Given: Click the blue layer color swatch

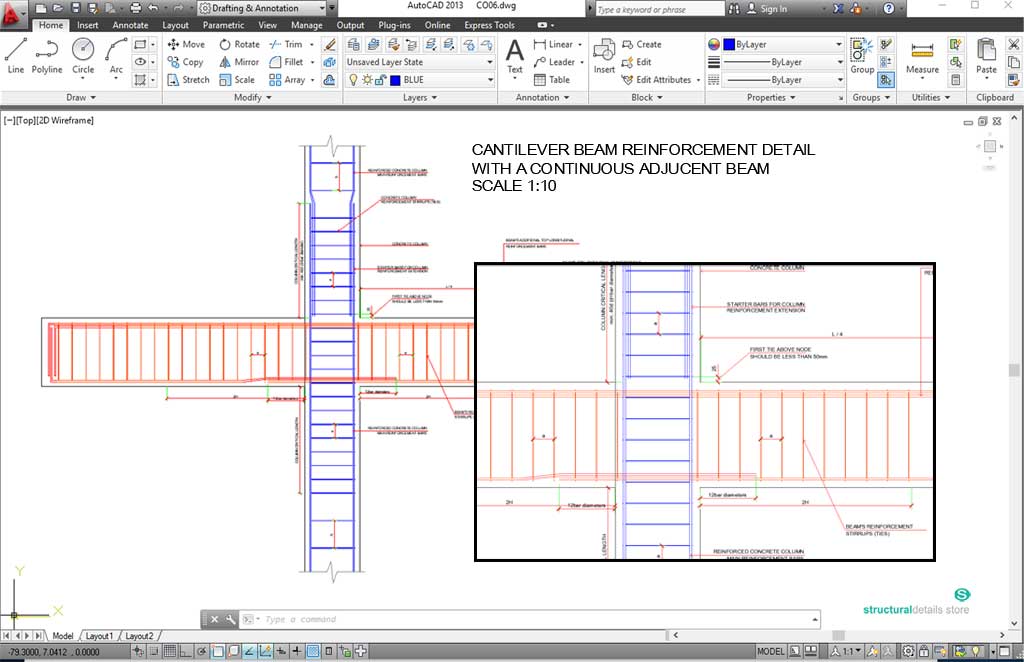Looking at the screenshot, I should (396, 80).
